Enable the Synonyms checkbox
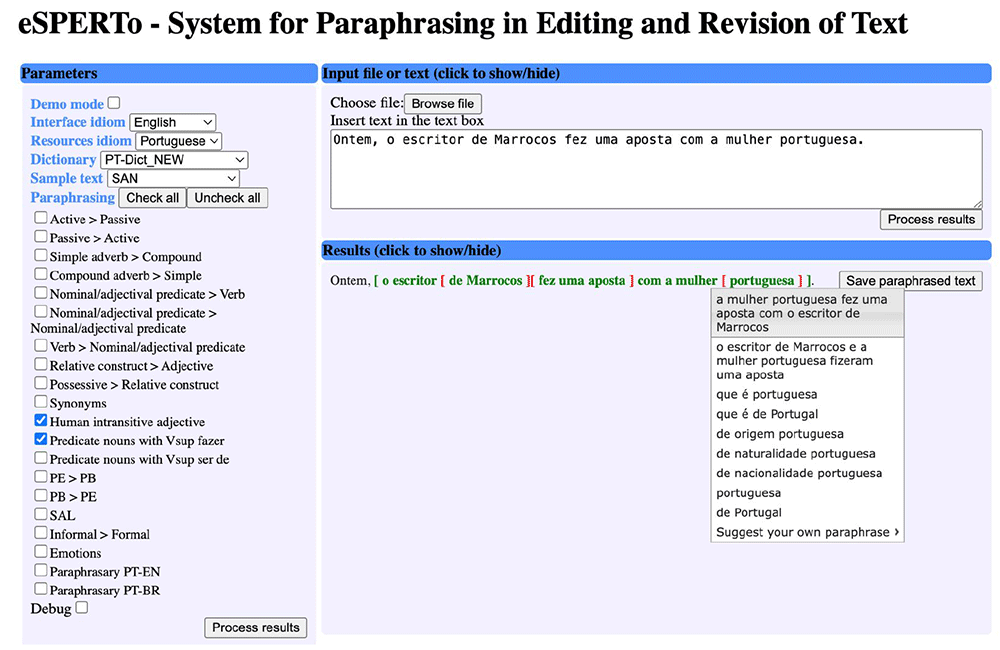This screenshot has width=1000, height=650. coord(41,401)
